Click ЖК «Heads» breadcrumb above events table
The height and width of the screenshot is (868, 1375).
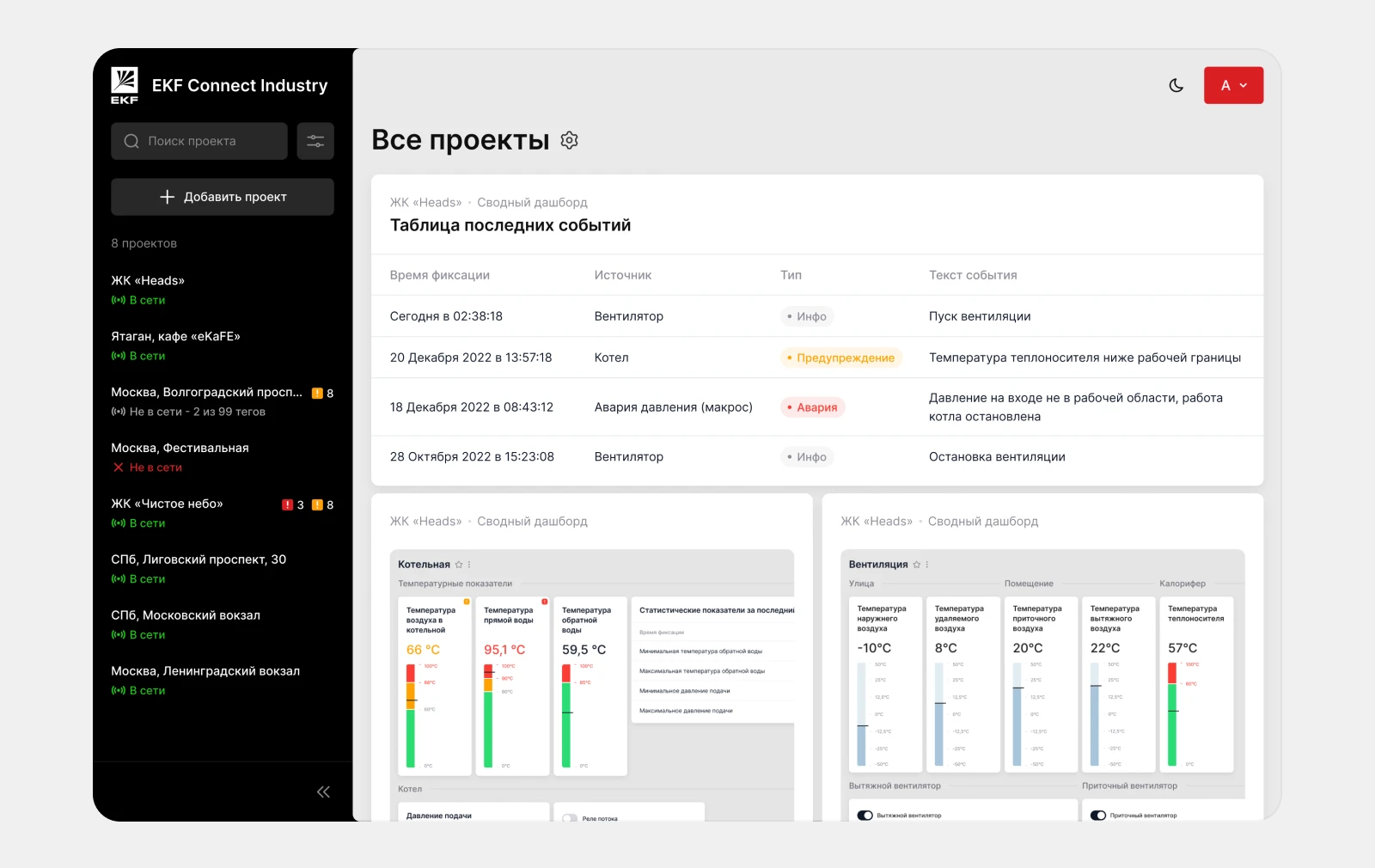pos(425,203)
